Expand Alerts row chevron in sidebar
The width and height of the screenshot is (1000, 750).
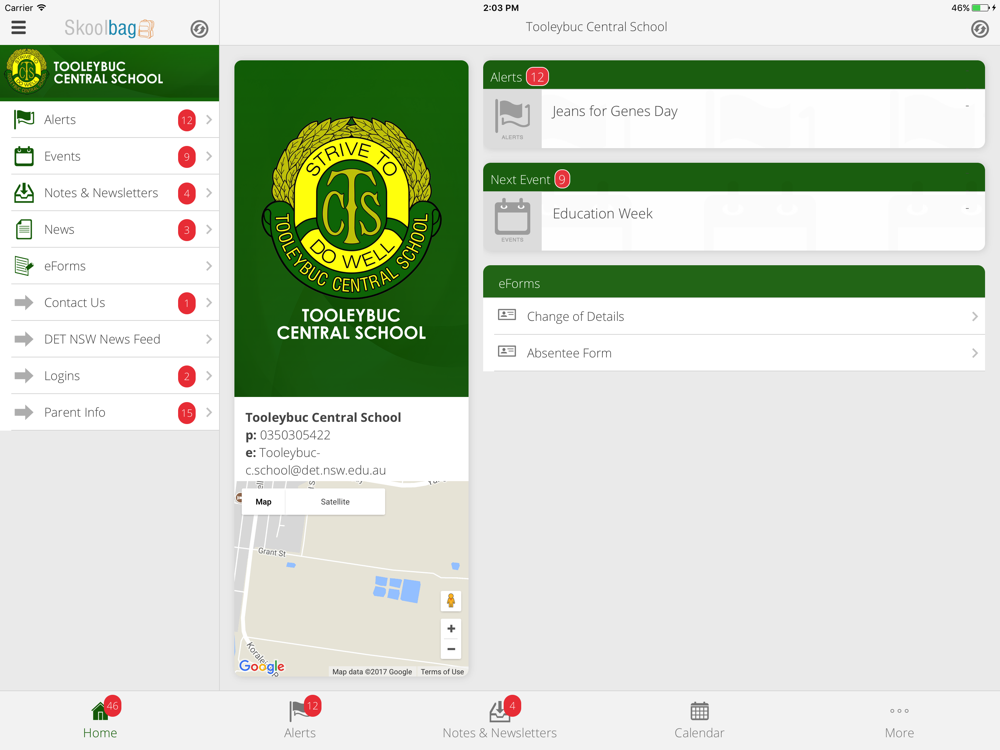click(x=209, y=120)
